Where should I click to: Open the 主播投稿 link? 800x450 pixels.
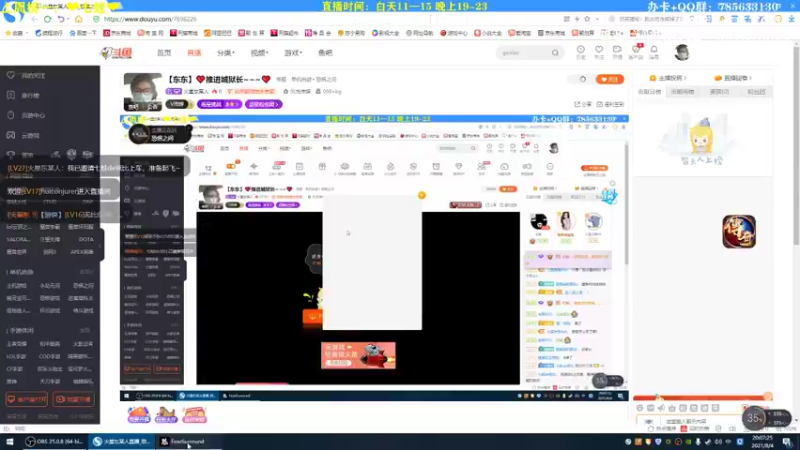(x=667, y=78)
